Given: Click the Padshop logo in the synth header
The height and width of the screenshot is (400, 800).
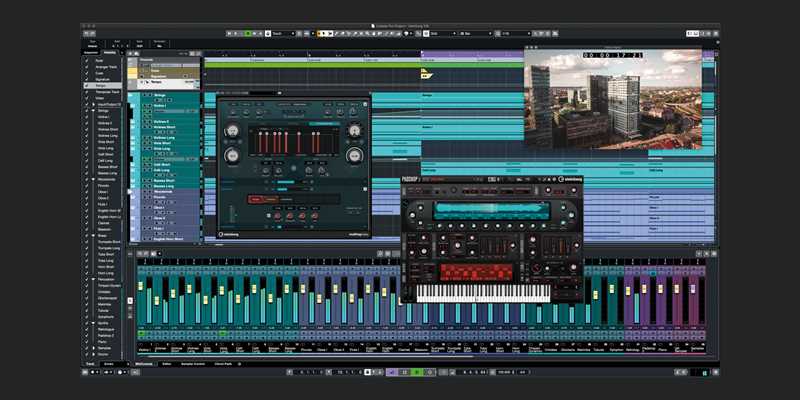Looking at the screenshot, I should 411,179.
